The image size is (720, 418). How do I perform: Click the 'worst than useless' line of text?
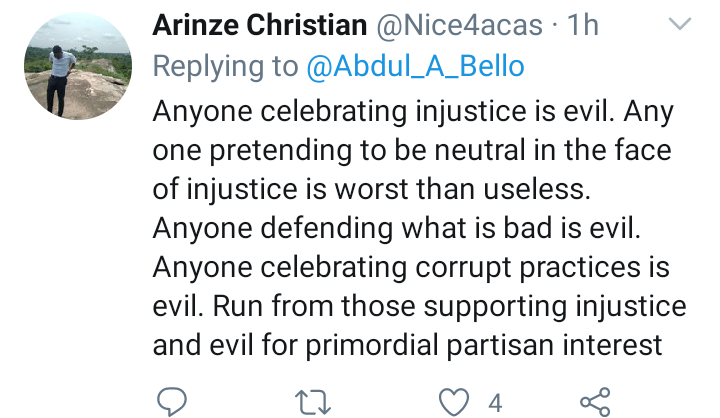462,189
